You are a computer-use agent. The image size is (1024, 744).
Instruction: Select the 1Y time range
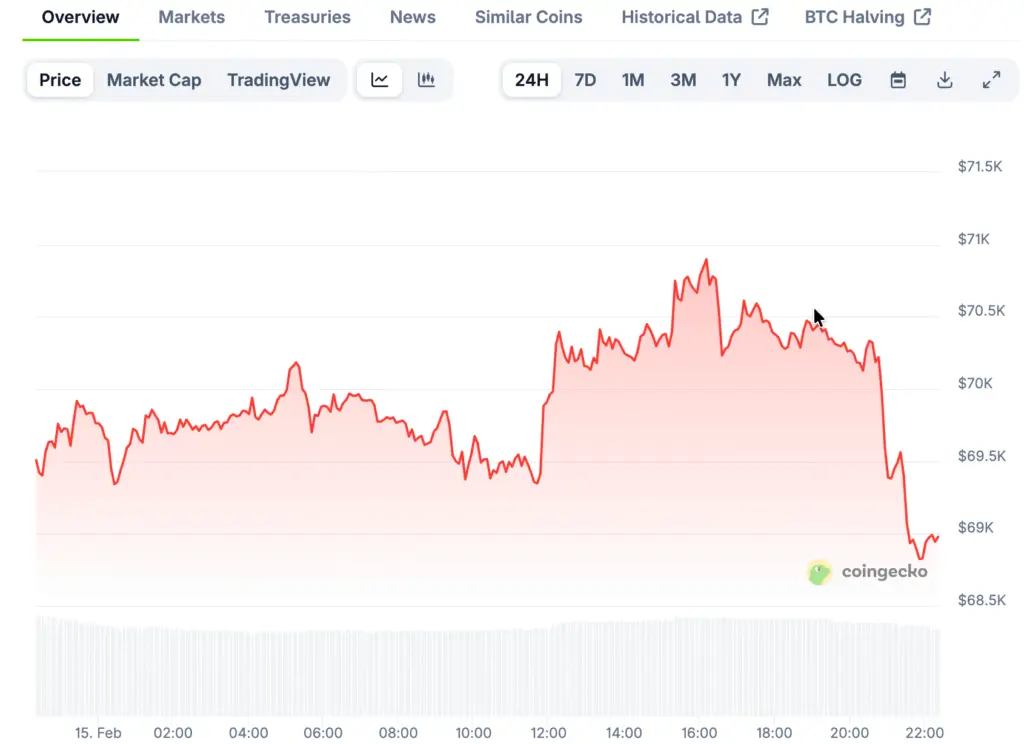[731, 80]
